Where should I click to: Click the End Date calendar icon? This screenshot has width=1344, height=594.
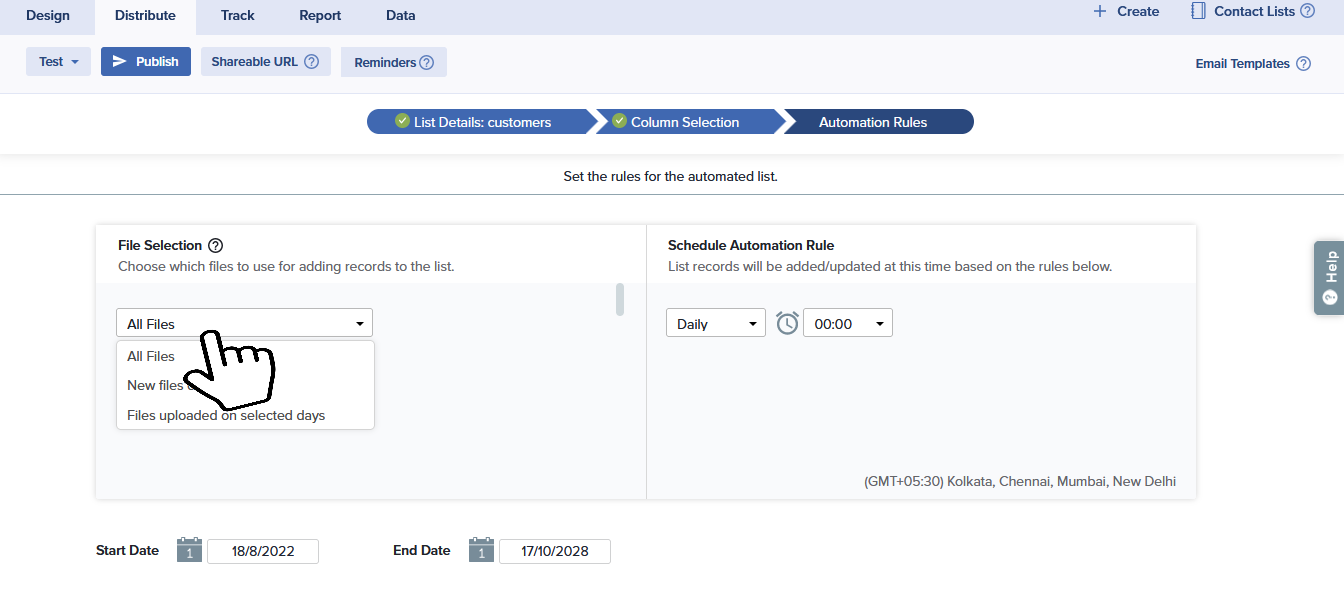point(481,550)
